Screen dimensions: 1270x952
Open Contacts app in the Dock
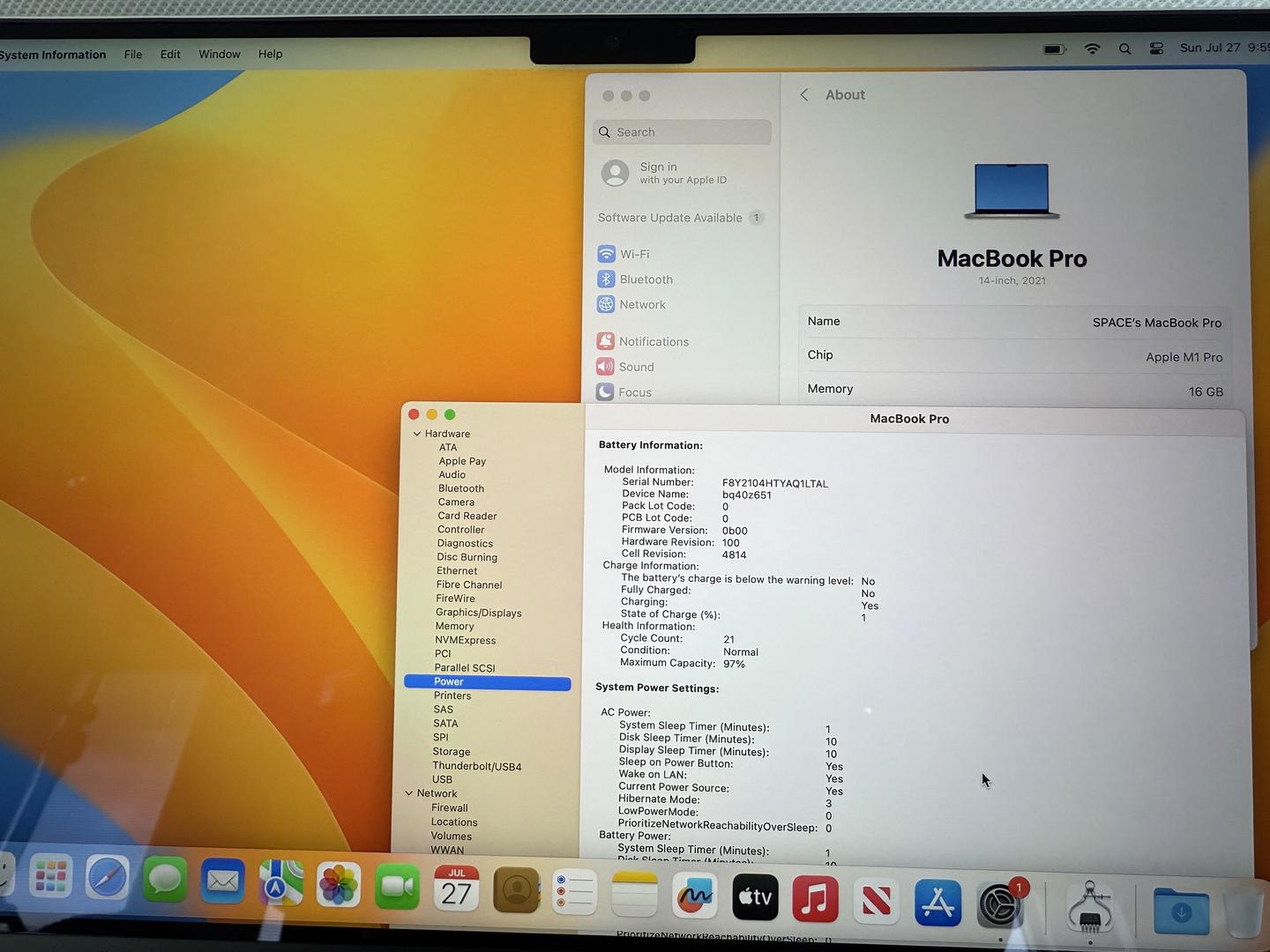516,890
